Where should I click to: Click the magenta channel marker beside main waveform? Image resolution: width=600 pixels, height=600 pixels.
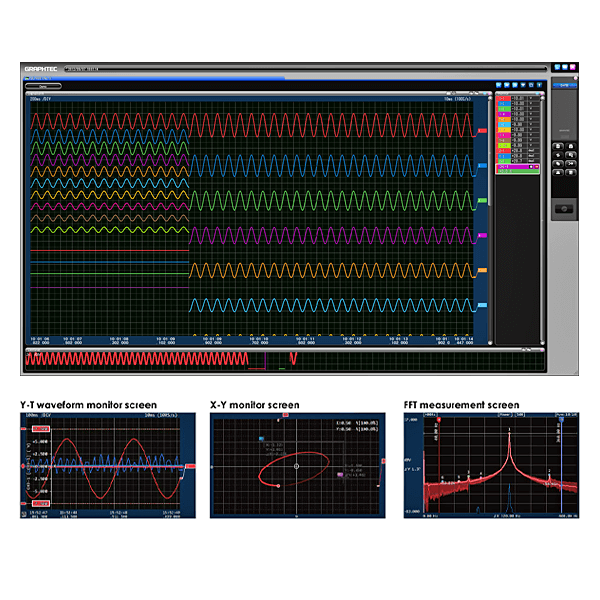click(482, 236)
